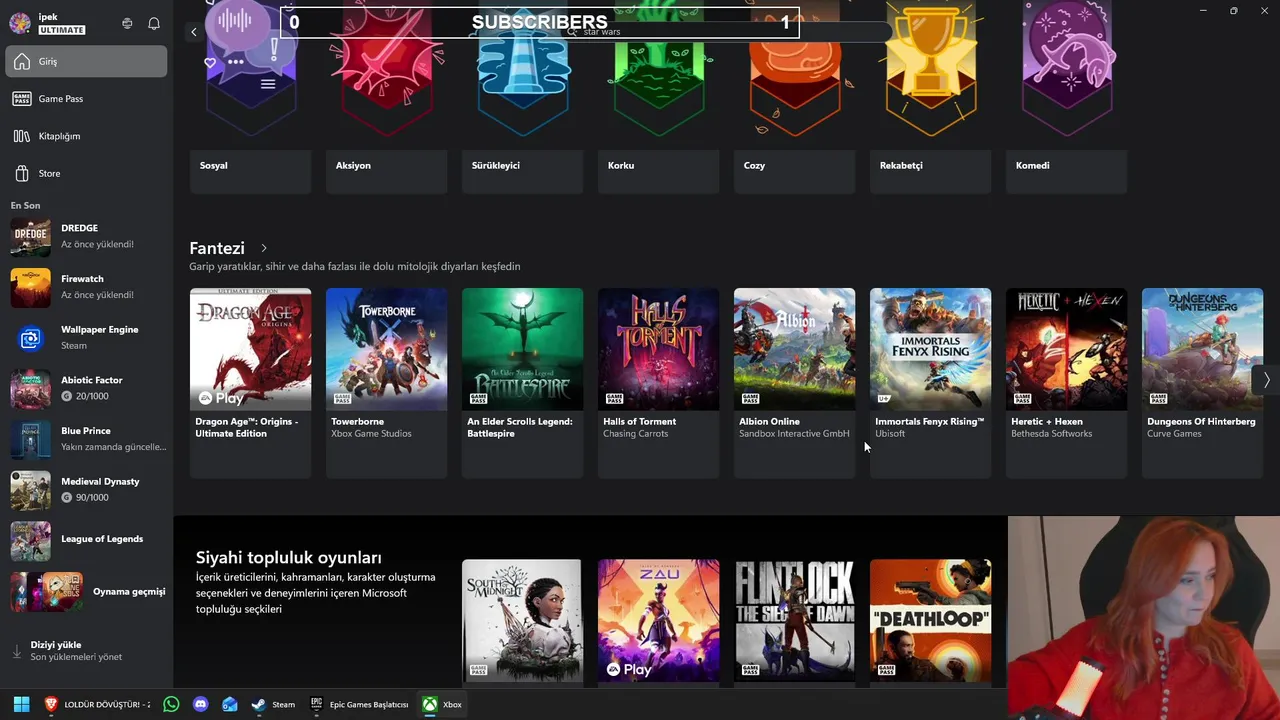Image resolution: width=1280 pixels, height=720 pixels.
Task: Open the Game Pass section
Action: point(86,99)
